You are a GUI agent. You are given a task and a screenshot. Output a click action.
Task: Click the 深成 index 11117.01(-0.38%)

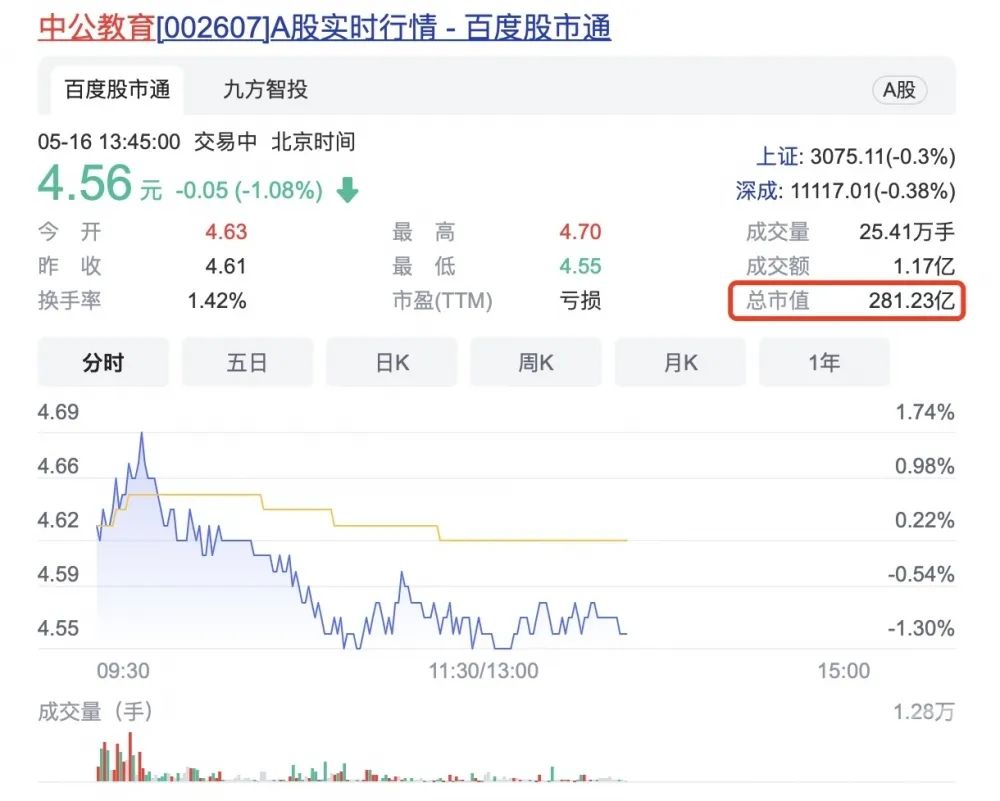click(x=845, y=191)
